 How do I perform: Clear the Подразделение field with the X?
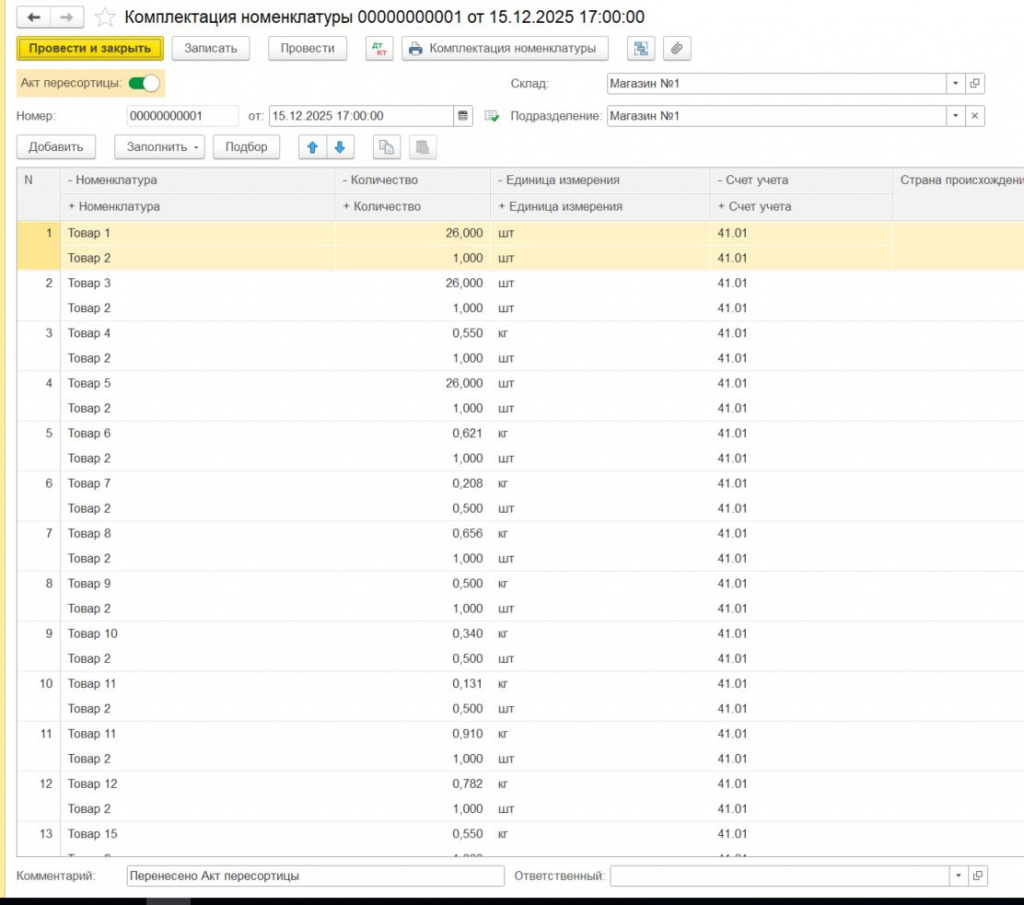click(975, 116)
